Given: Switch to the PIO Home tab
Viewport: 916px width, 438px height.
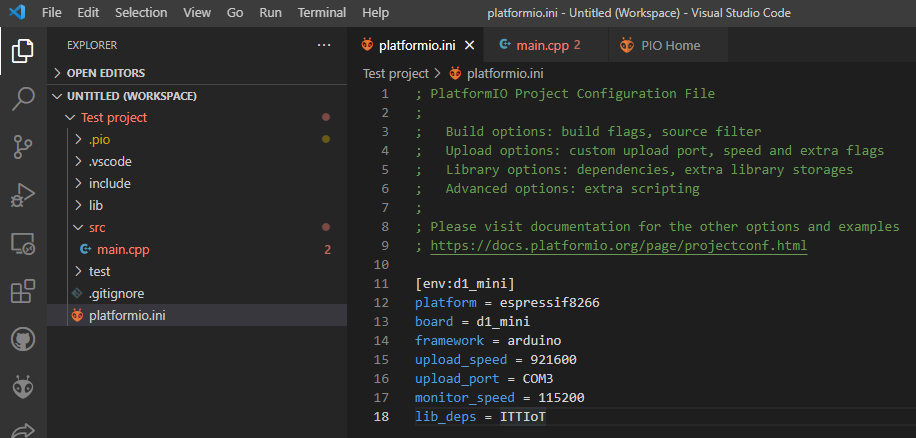Looking at the screenshot, I should point(669,45).
